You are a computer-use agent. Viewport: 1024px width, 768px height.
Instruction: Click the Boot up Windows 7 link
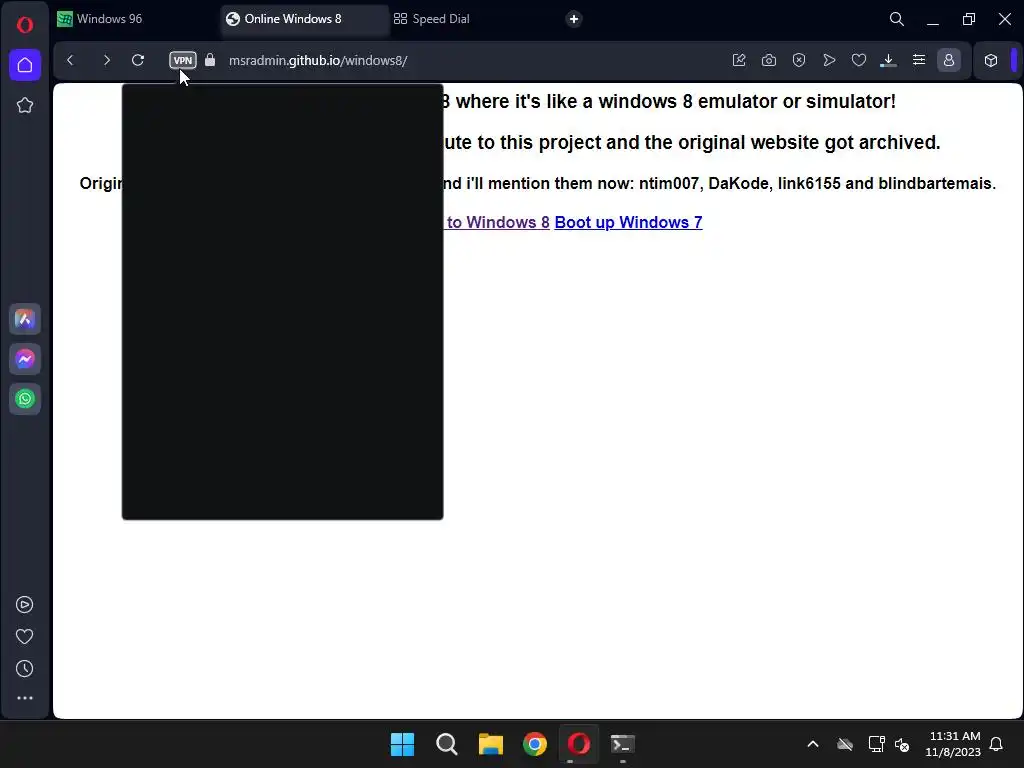(x=628, y=222)
